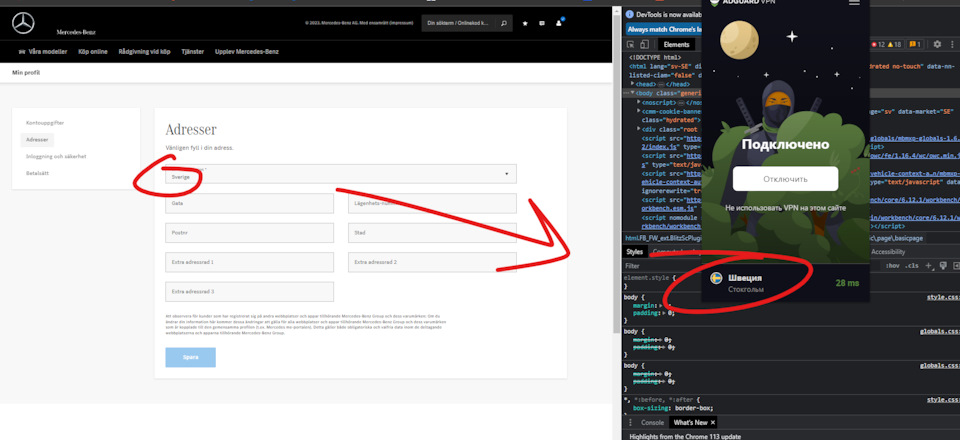This screenshot has height=440, width=960.
Task: Toggle device toolbar icon in DevTools
Action: point(643,45)
